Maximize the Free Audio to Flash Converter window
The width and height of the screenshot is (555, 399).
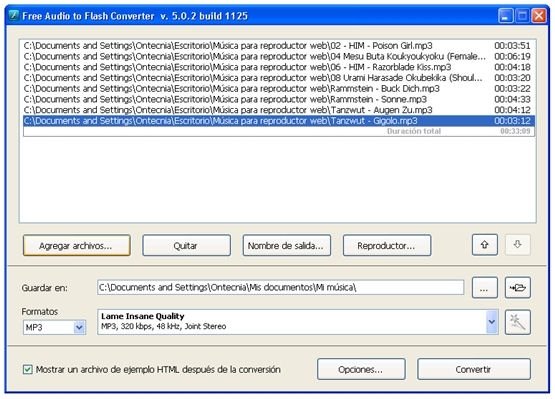coord(522,16)
